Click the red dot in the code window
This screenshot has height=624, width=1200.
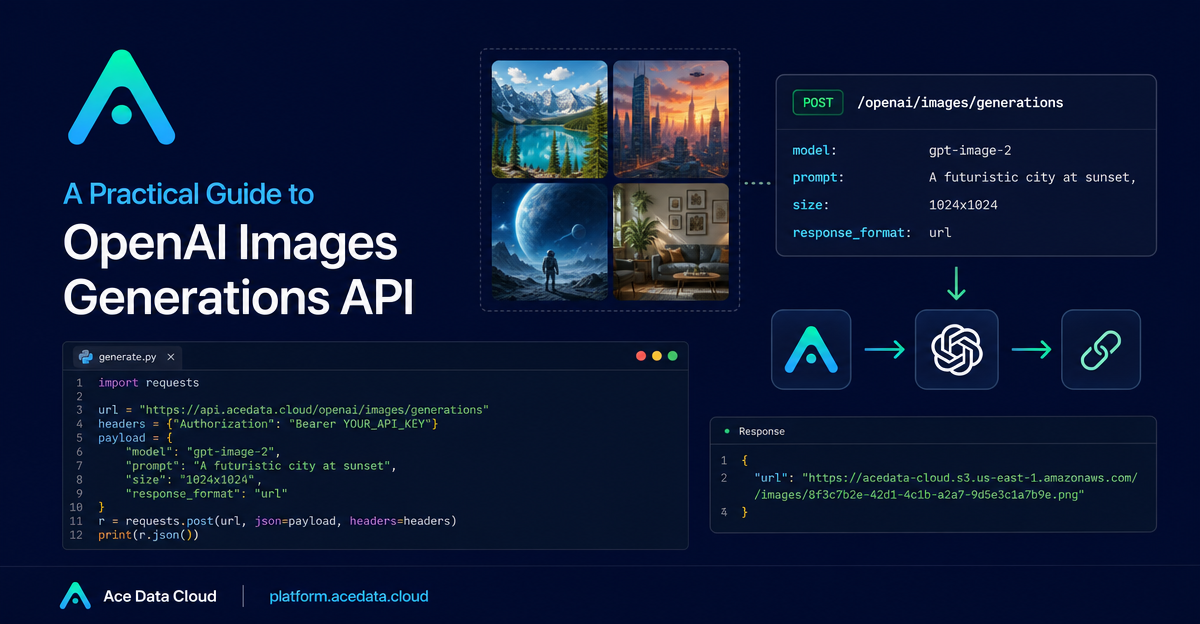click(641, 356)
